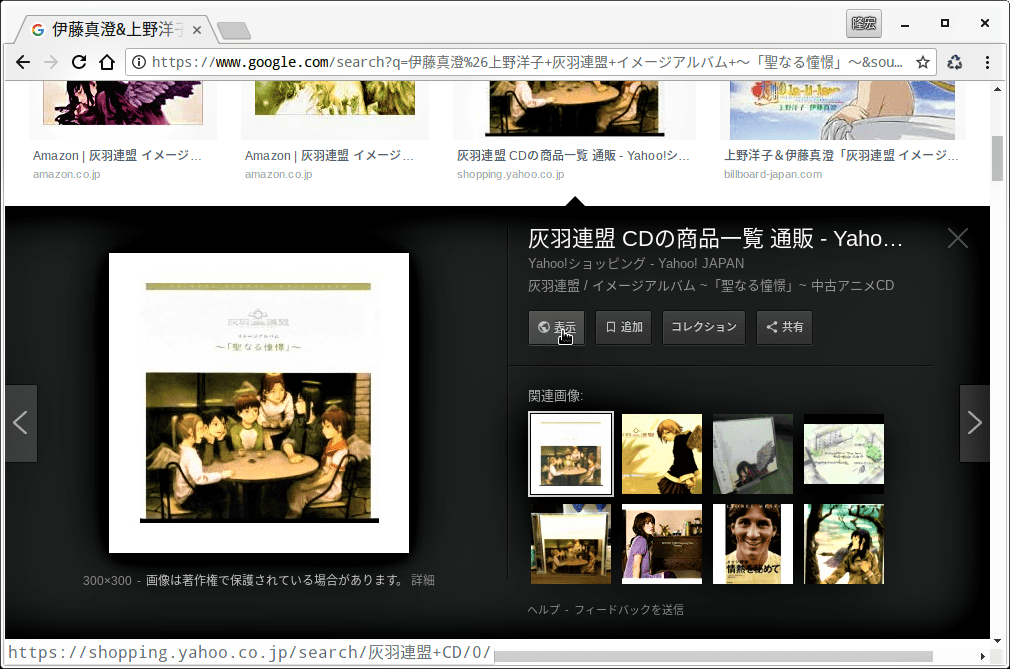The image size is (1010, 669).
Task: Click the billboard-japan result thumbnail
Action: pyautogui.click(x=843, y=110)
